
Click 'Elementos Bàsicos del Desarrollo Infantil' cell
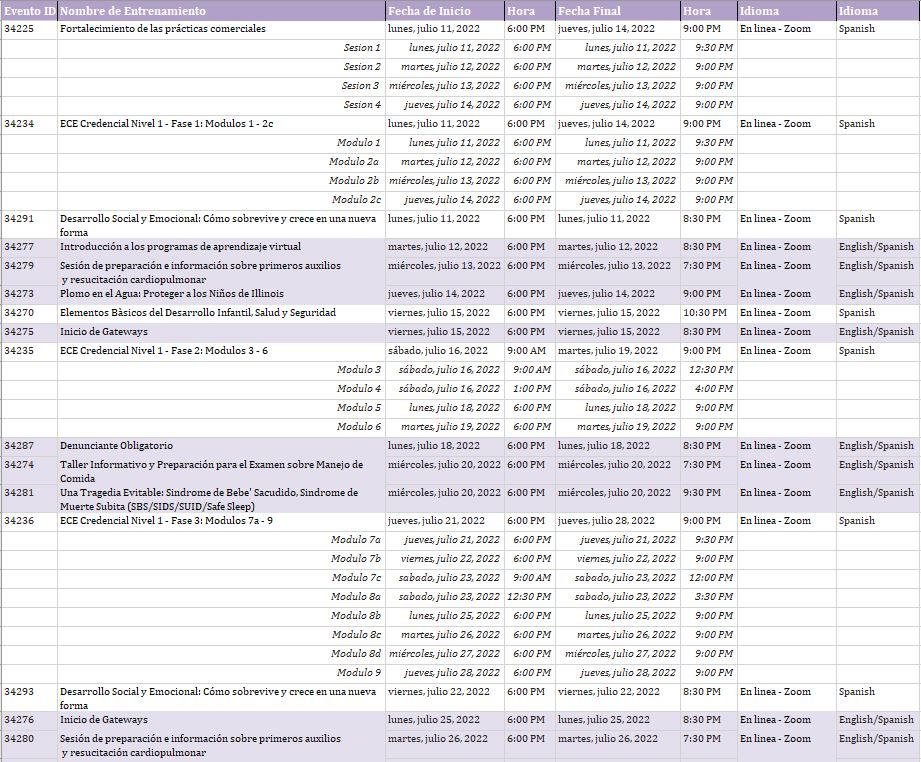pos(221,313)
